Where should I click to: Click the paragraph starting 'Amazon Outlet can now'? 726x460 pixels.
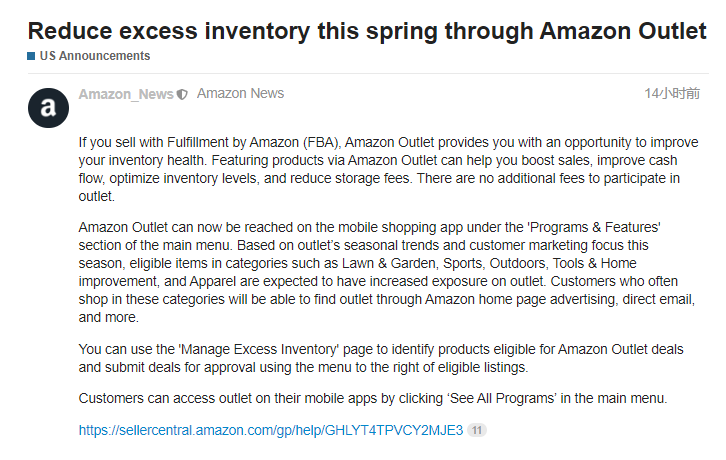tap(387, 272)
